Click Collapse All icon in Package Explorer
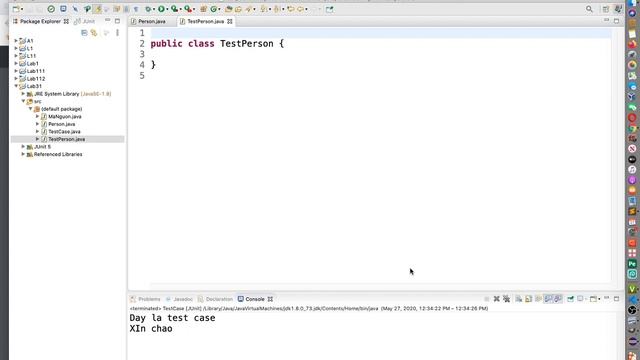 84,33
